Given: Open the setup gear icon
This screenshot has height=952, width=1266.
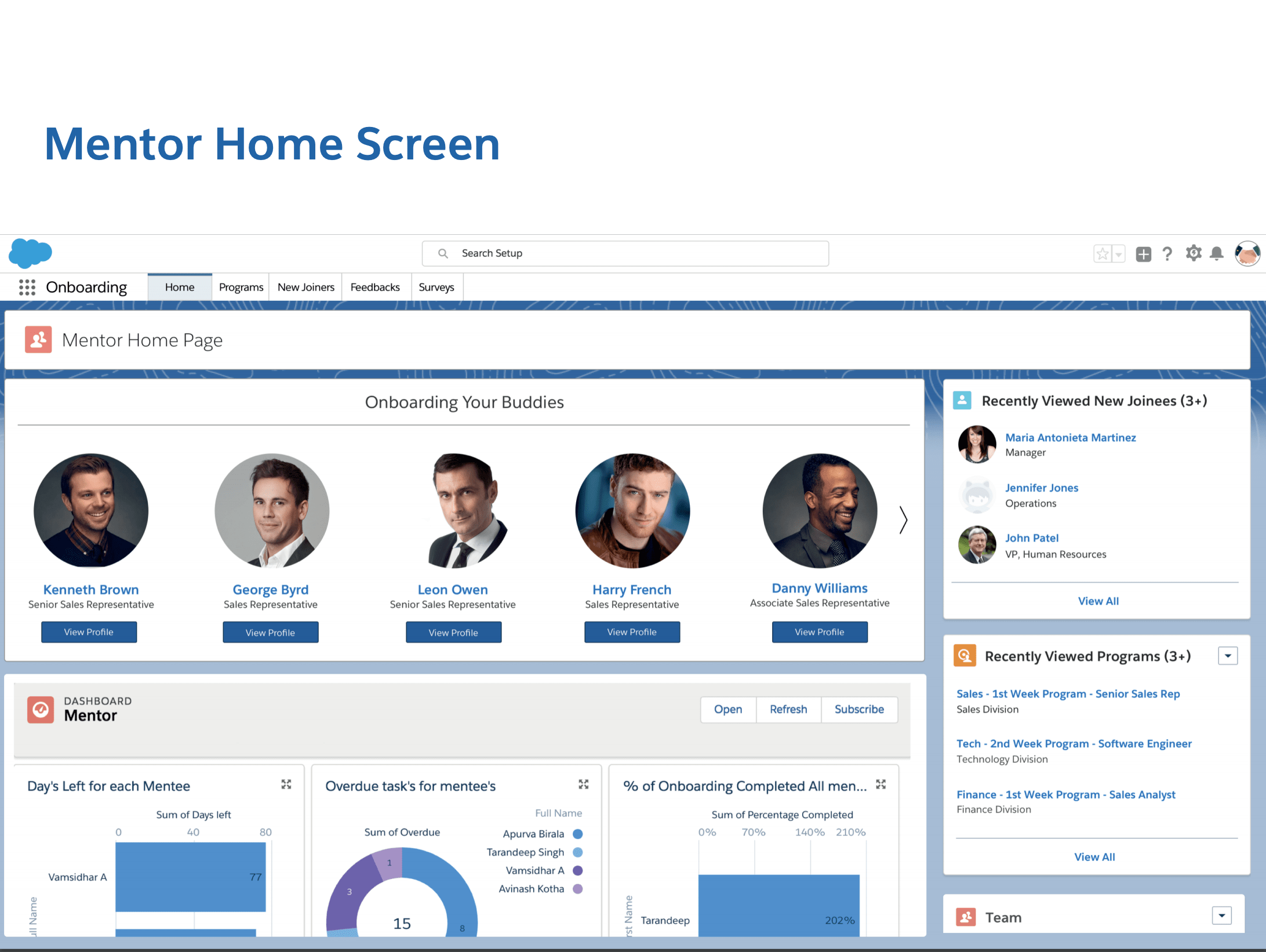Looking at the screenshot, I should pos(1193,253).
